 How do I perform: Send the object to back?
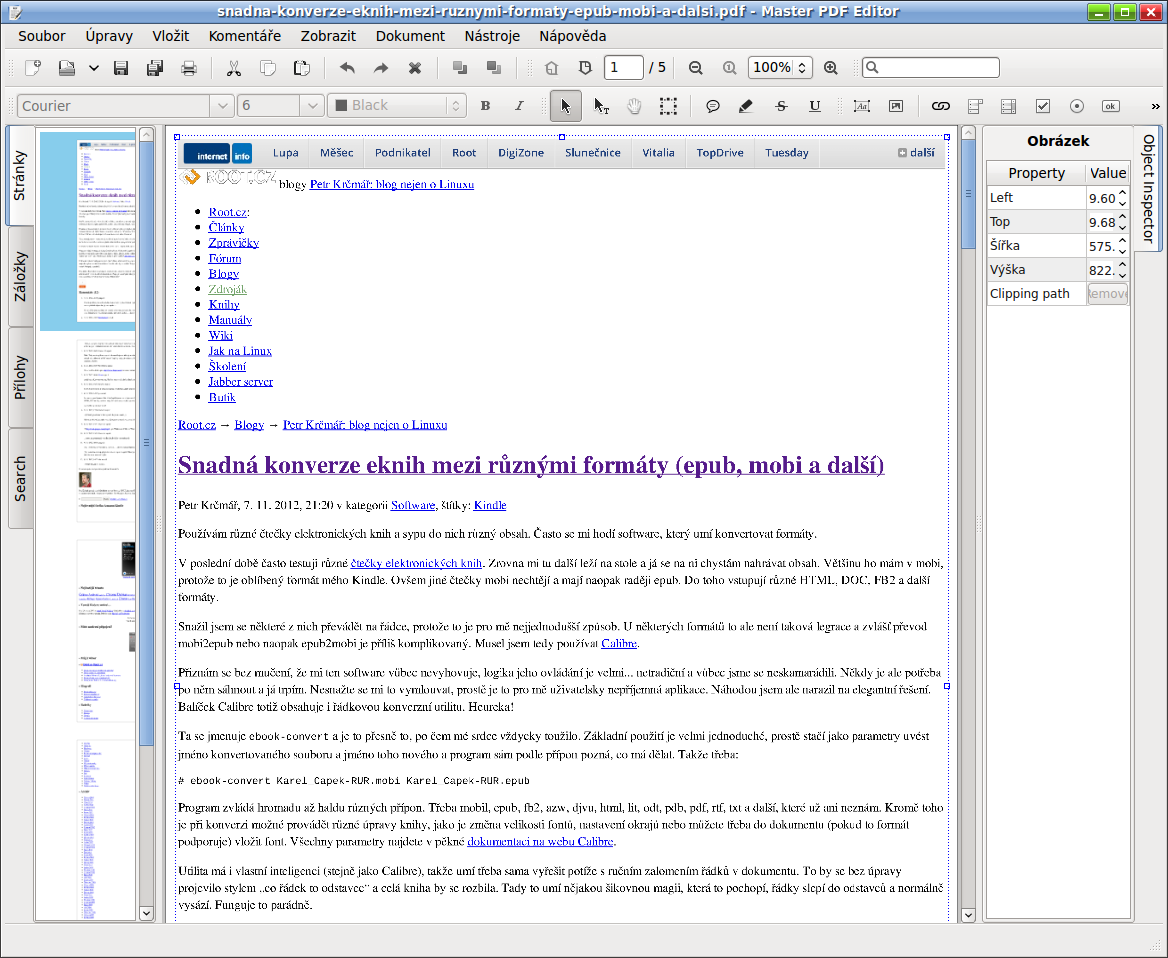tap(494, 68)
